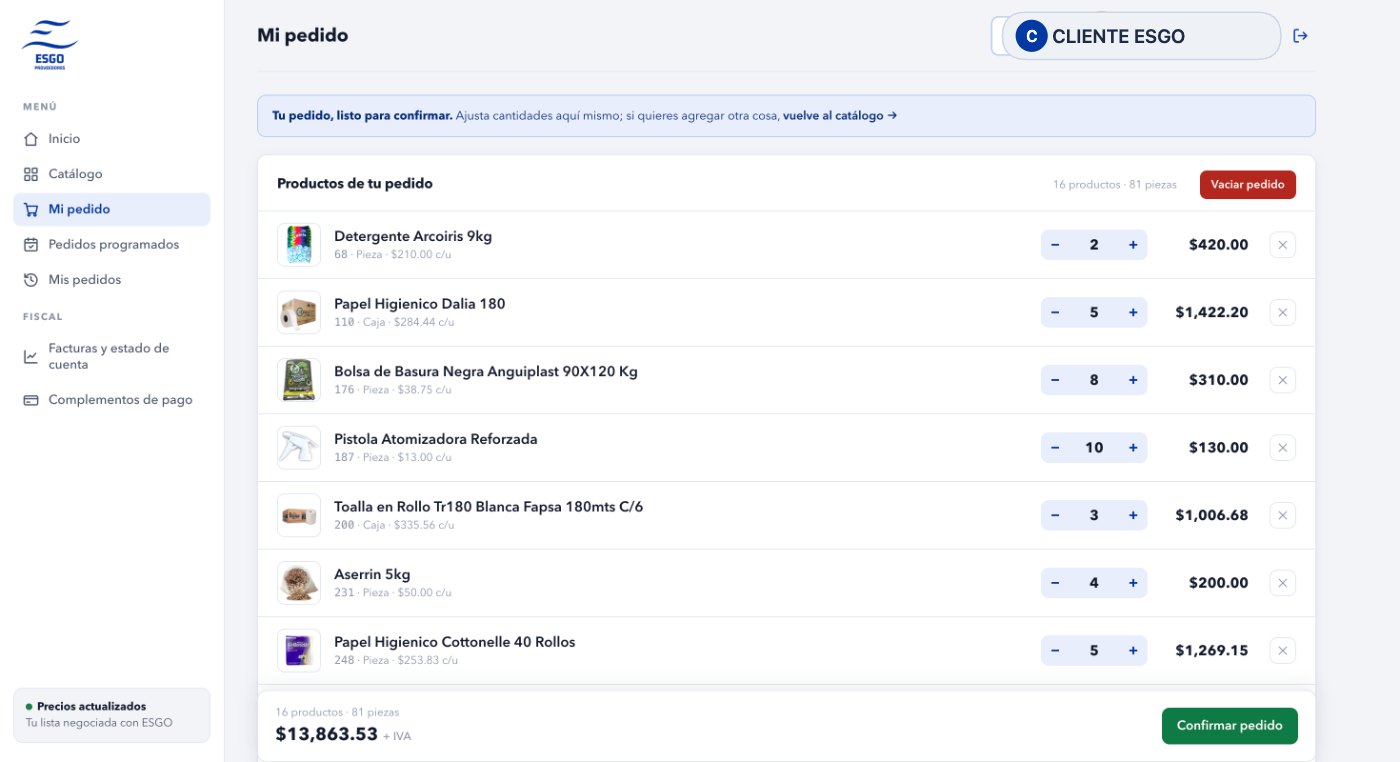Decrease quantity of Pistola Atomizadora Reforzada
This screenshot has width=1400, height=762.
pos(1055,448)
